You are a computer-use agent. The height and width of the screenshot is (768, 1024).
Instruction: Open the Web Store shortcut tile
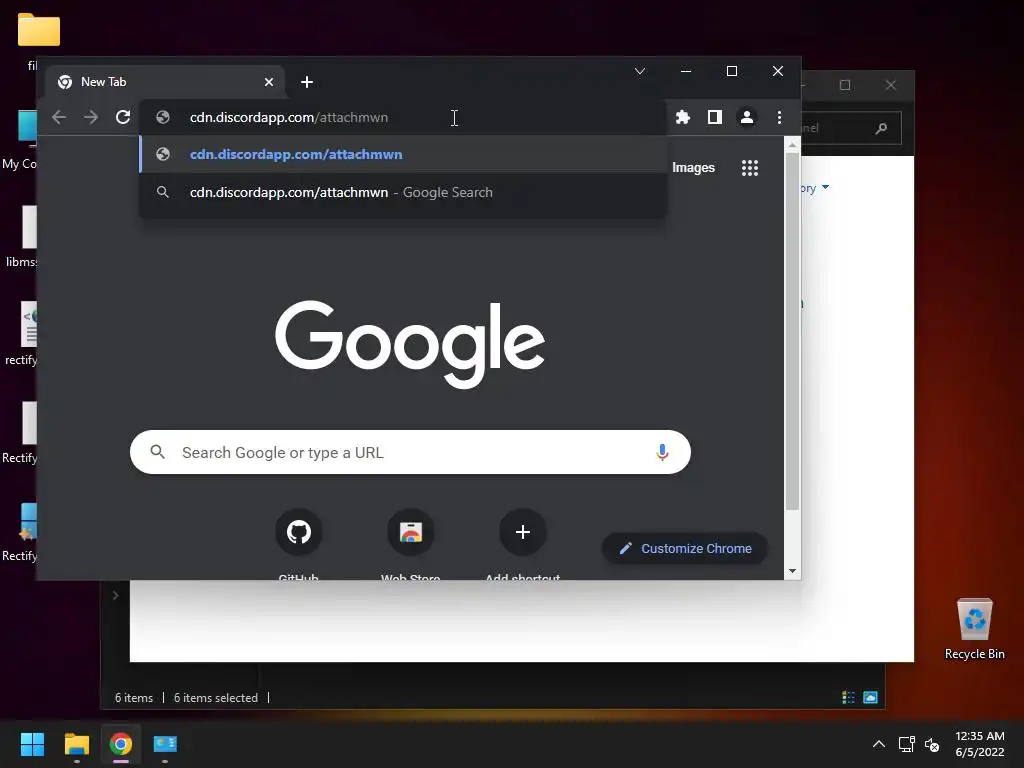411,532
